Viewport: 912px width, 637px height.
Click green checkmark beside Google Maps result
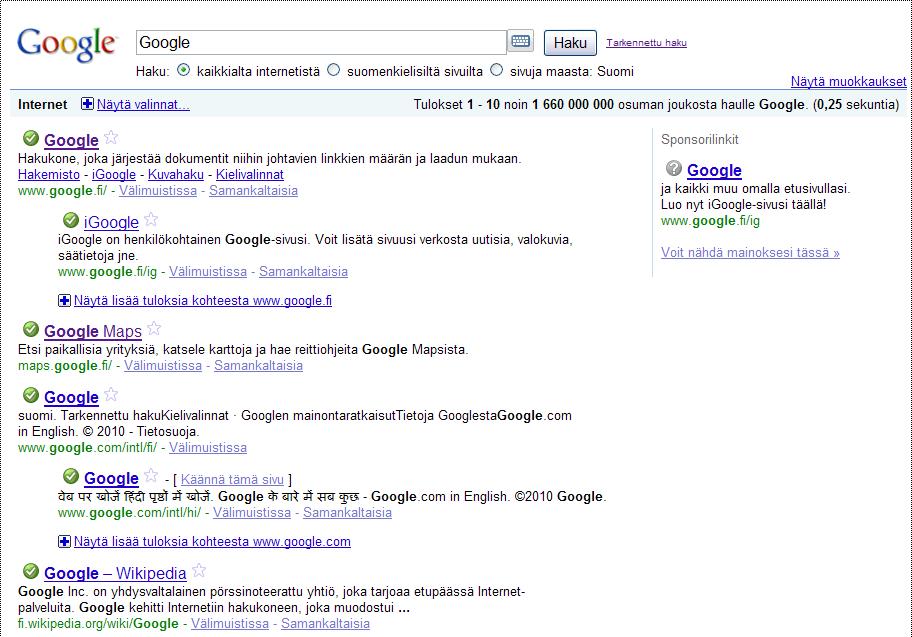click(31, 329)
